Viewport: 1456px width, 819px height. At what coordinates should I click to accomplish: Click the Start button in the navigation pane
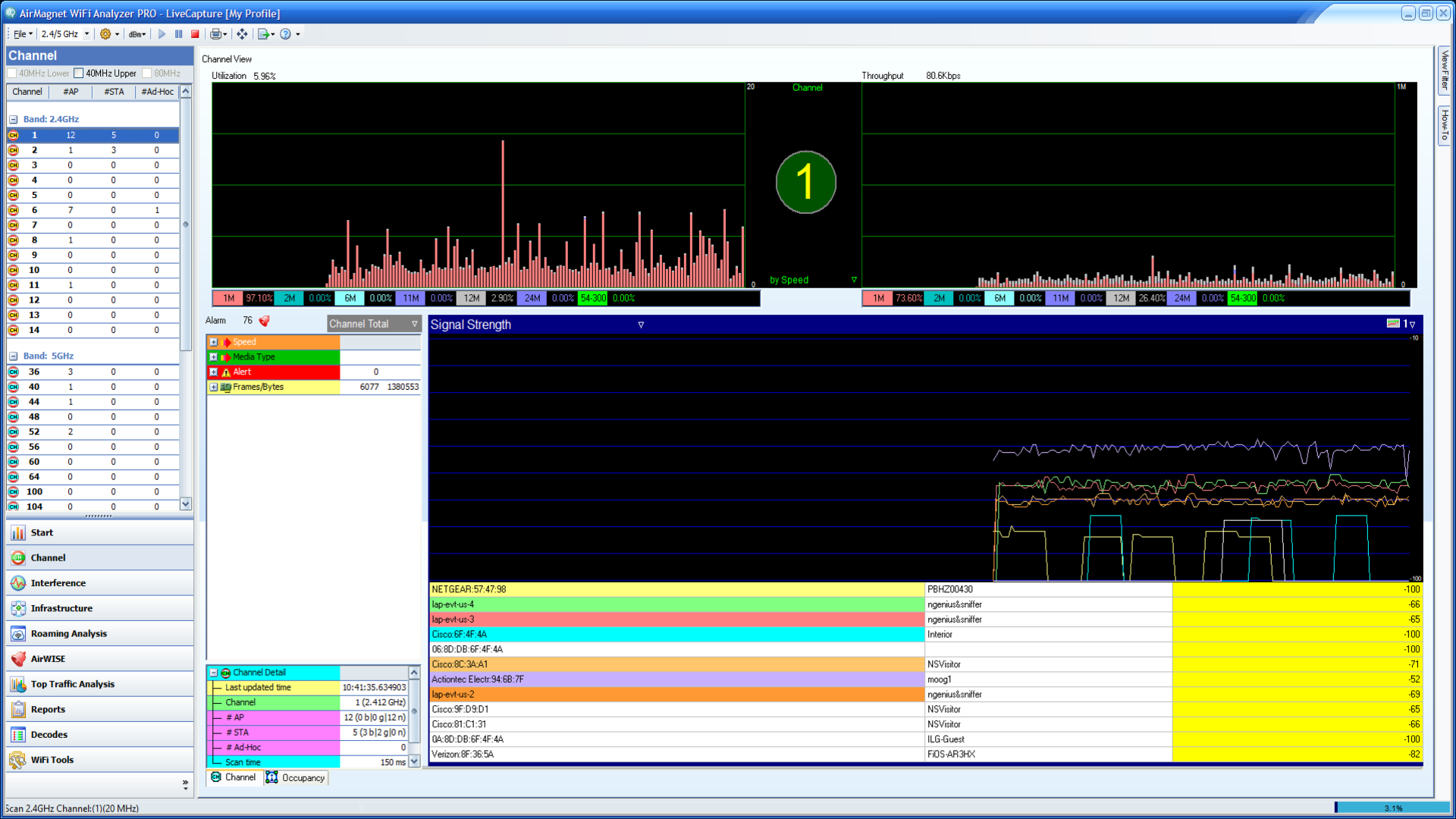(x=42, y=532)
